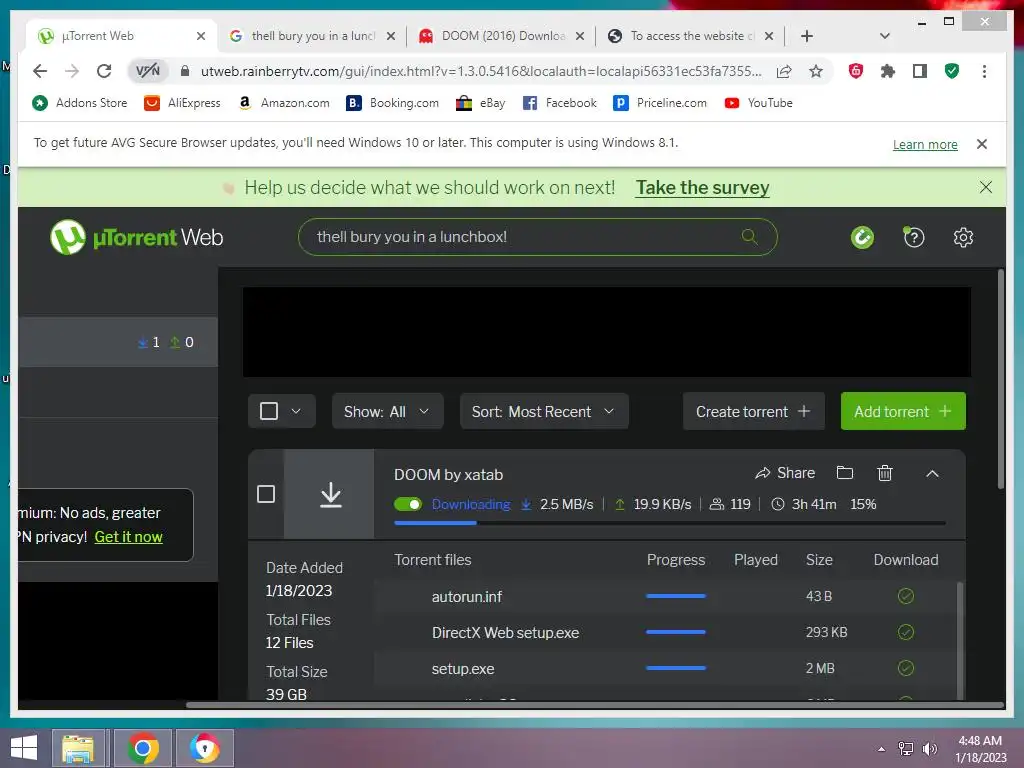Screen dimensions: 1024x768
Task: Click the Get it now premium link
Action: [129, 537]
